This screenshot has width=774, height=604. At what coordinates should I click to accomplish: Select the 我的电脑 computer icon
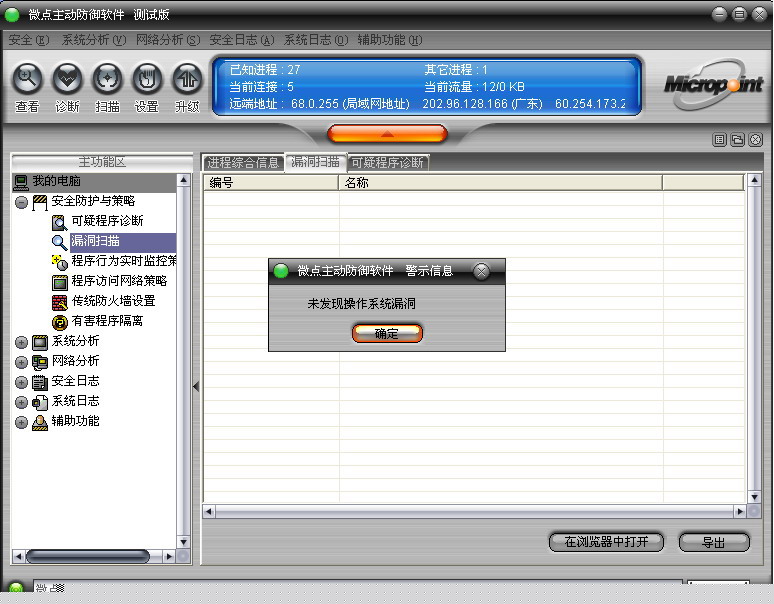pyautogui.click(x=21, y=182)
